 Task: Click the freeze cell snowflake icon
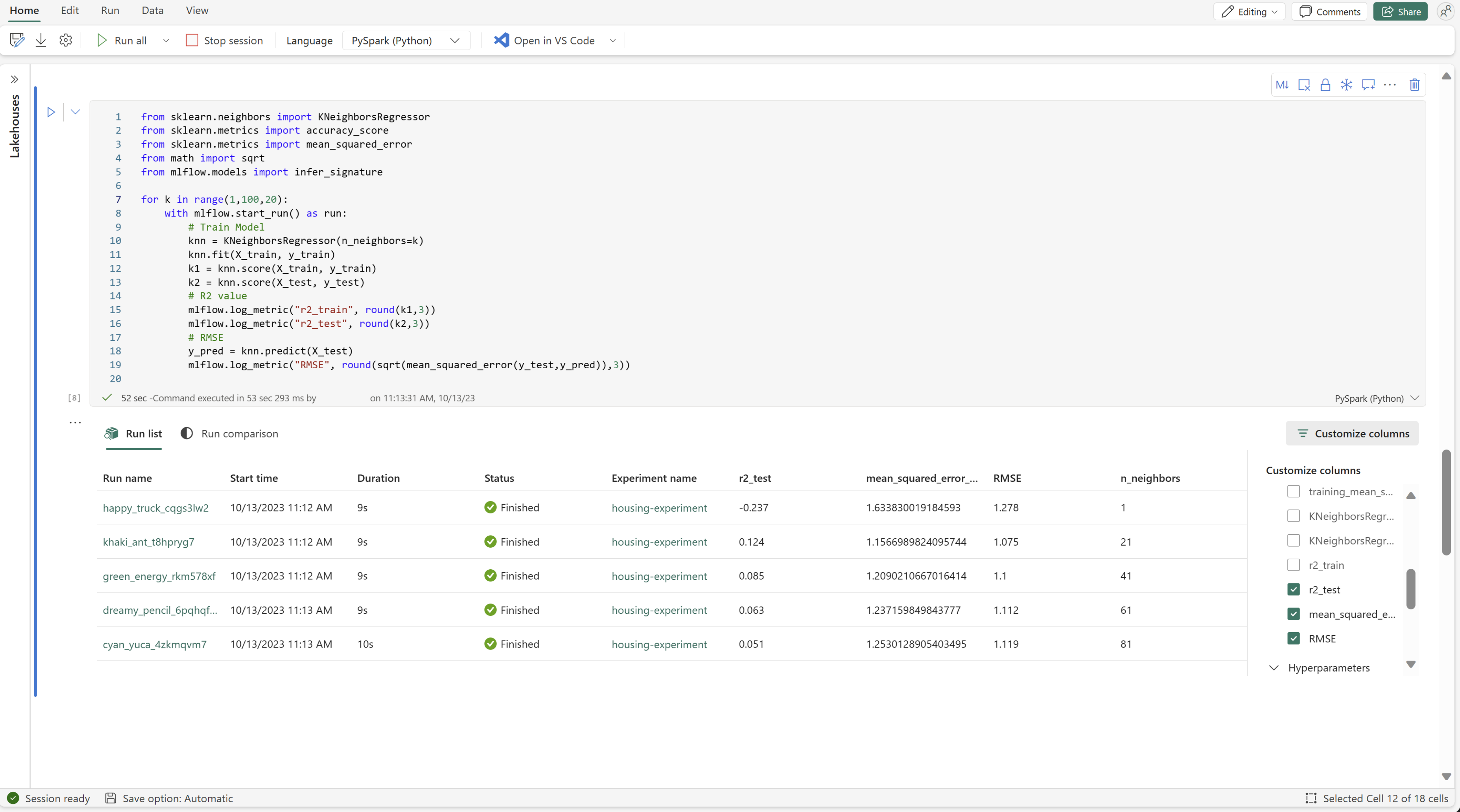pyautogui.click(x=1346, y=85)
